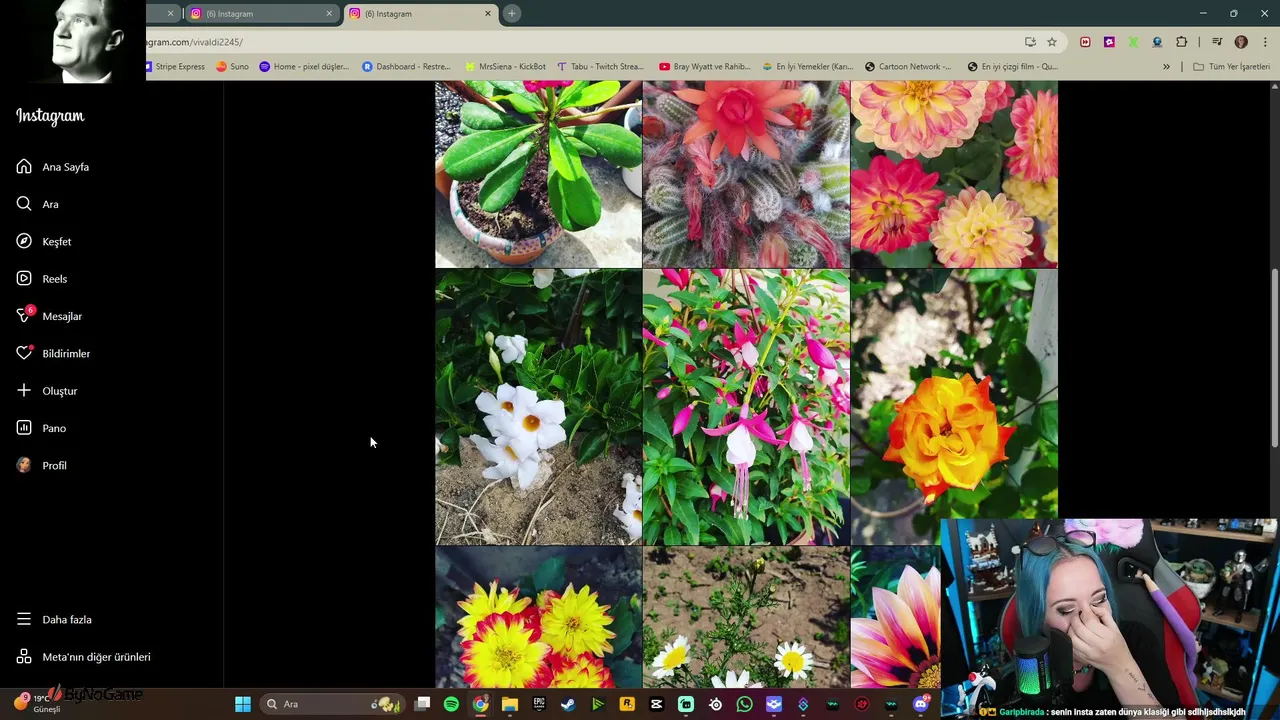Open MrsSiena - KickBot bookmark
Image resolution: width=1280 pixels, height=720 pixels.
505,67
